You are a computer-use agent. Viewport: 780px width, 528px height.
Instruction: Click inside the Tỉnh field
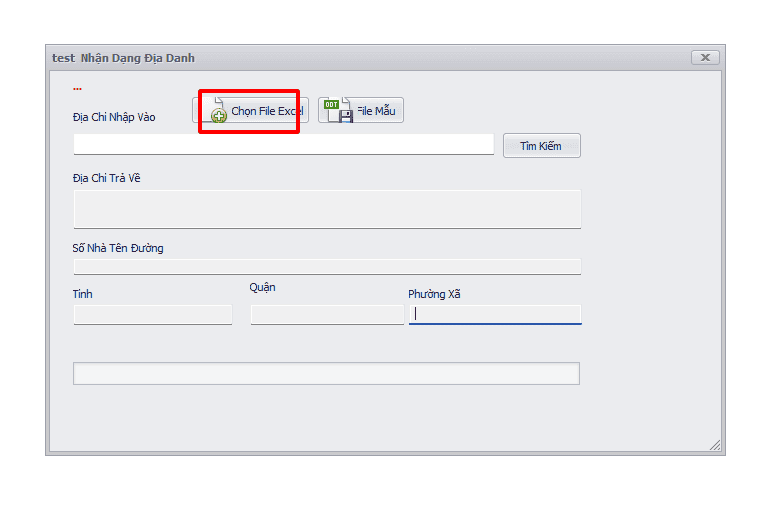tap(153, 315)
